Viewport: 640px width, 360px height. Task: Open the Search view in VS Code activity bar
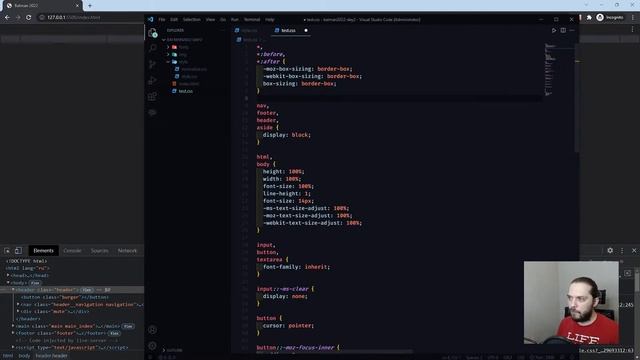[153, 49]
